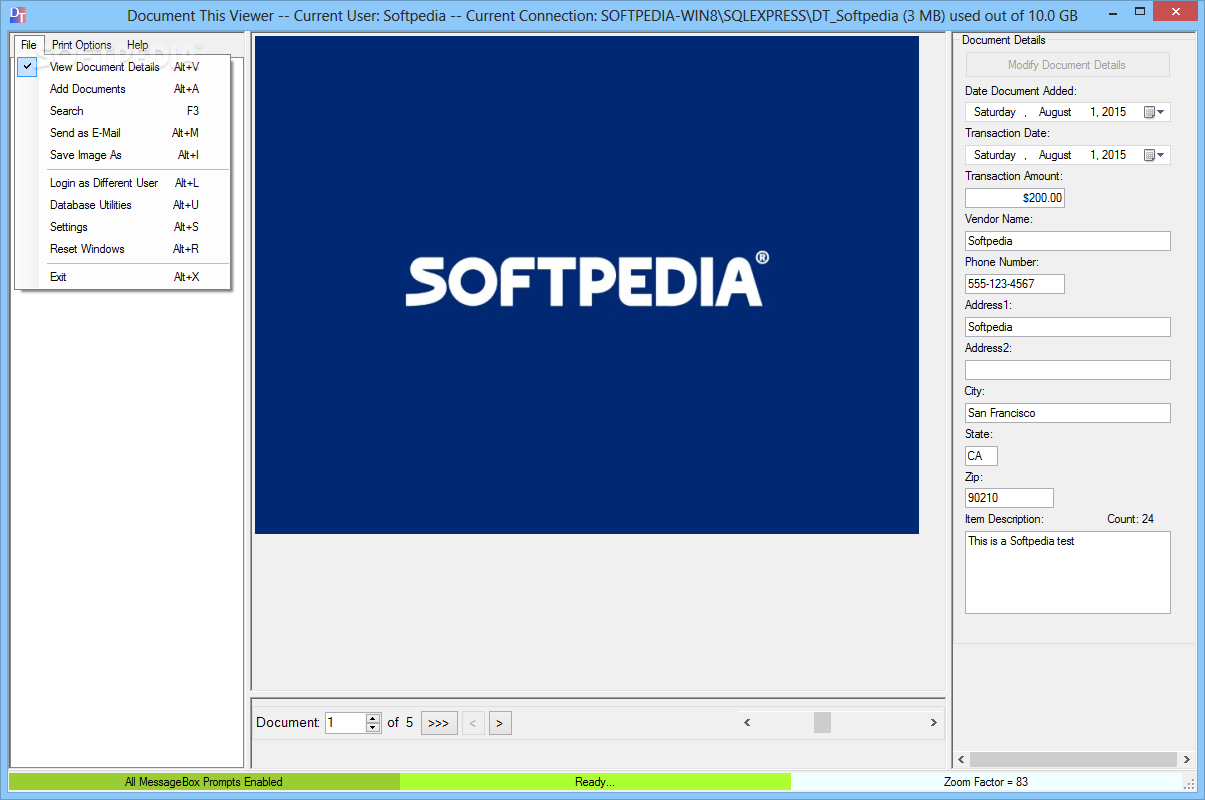
Task: Click the 'Ready...' status indicator
Action: [595, 782]
